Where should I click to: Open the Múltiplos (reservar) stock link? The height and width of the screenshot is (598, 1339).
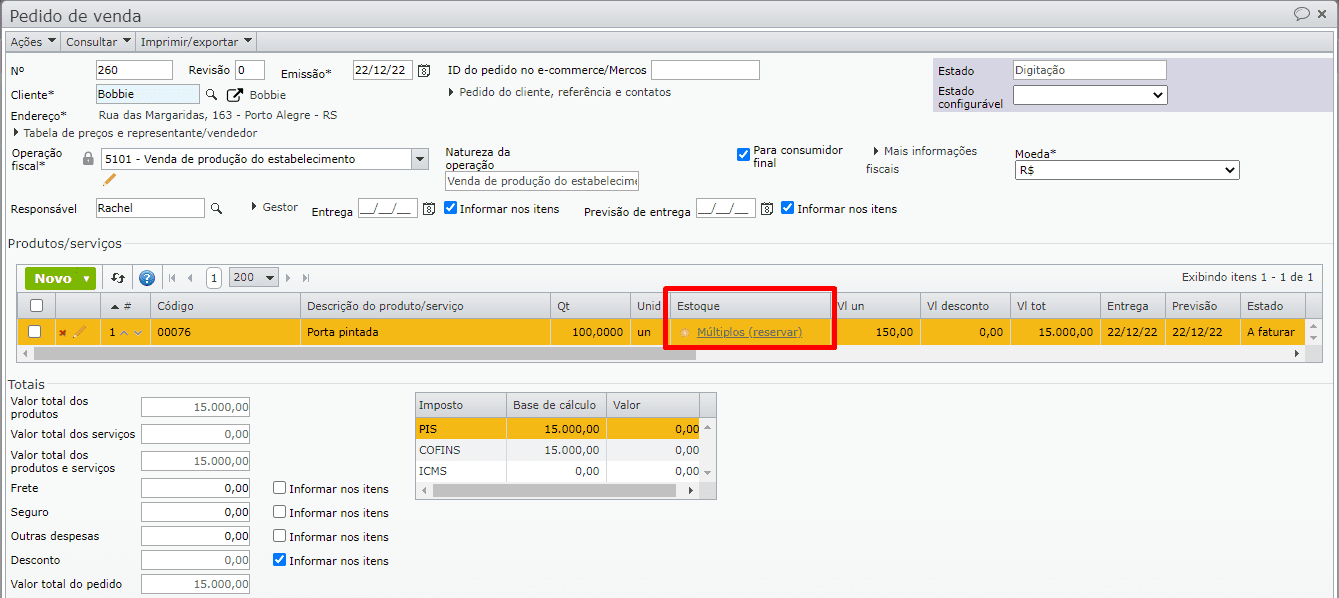pos(749,332)
